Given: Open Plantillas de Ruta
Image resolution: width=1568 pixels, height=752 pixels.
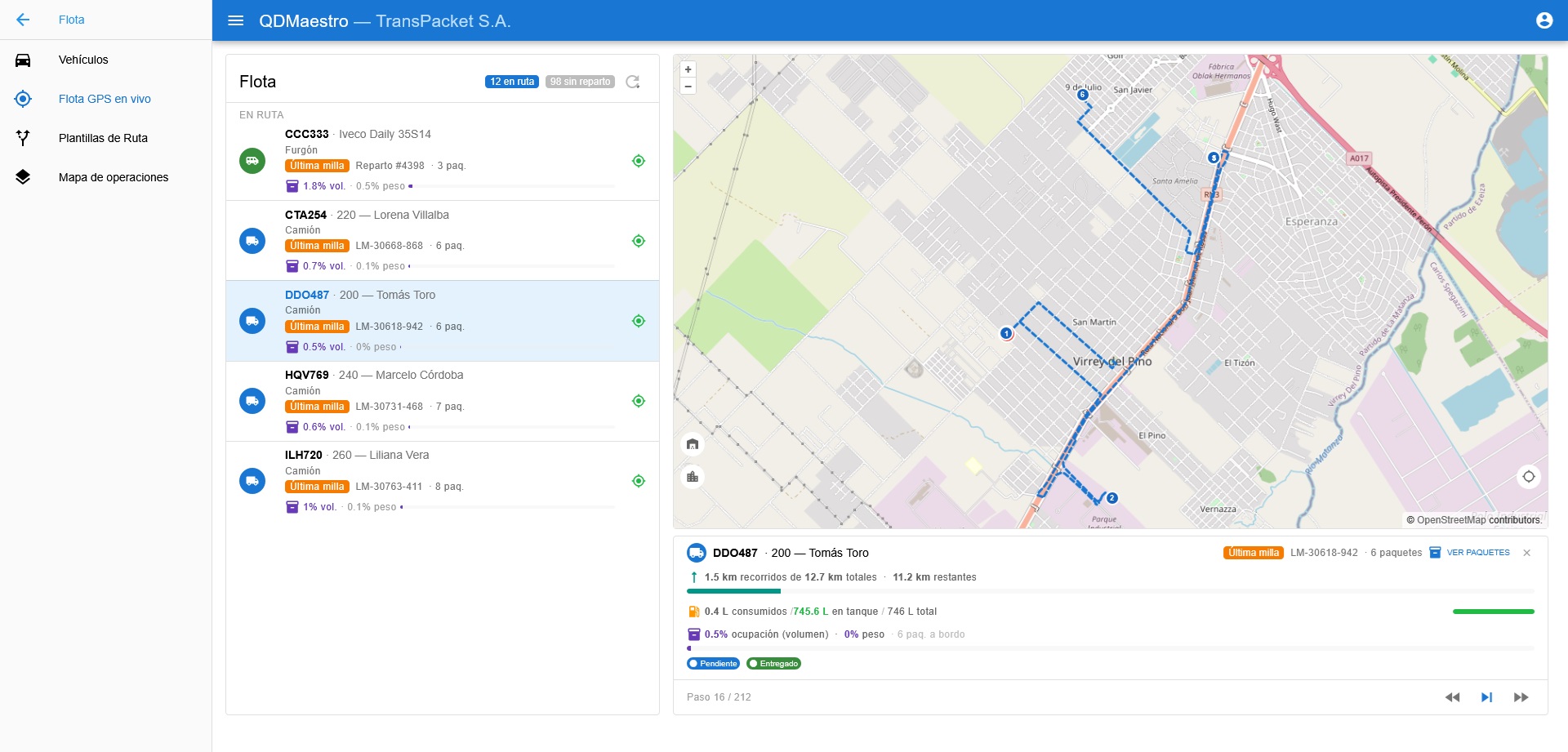Looking at the screenshot, I should pos(106,138).
